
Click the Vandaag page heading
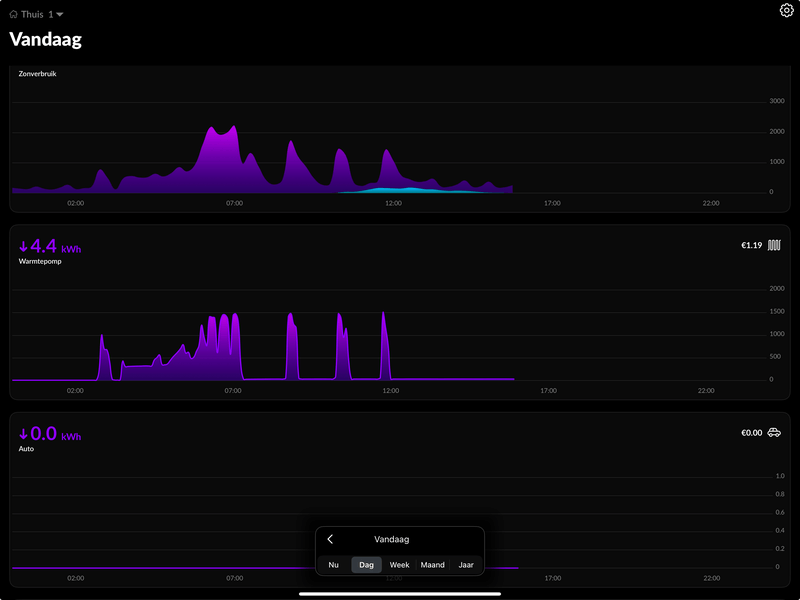pyautogui.click(x=45, y=39)
